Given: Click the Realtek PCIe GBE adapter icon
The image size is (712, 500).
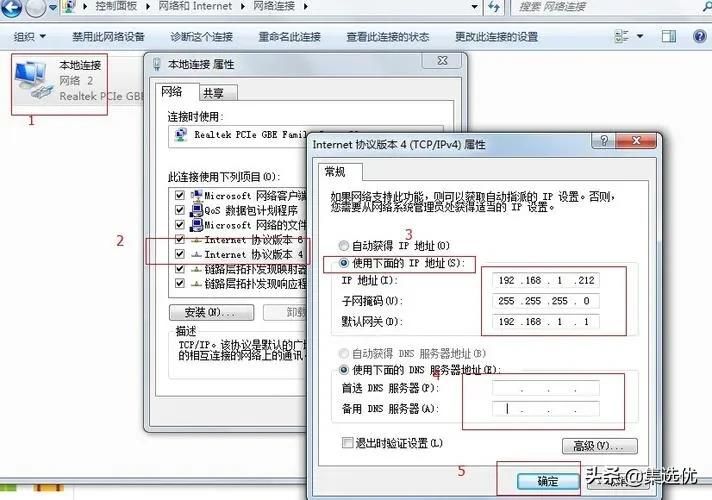Looking at the screenshot, I should pos(181,134).
